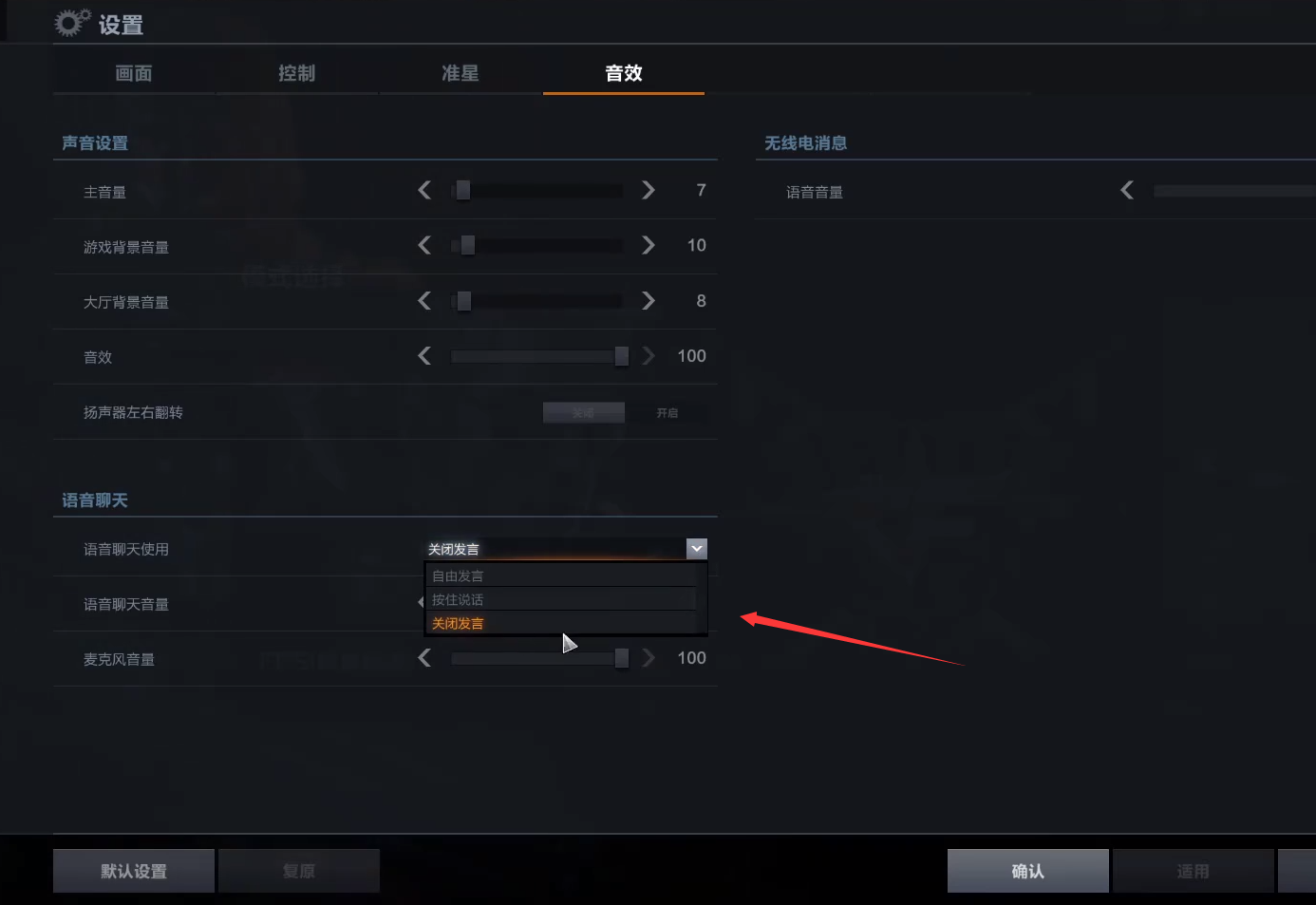Open the 控制 tab
Viewport: 1316px width, 905px height.
point(297,73)
